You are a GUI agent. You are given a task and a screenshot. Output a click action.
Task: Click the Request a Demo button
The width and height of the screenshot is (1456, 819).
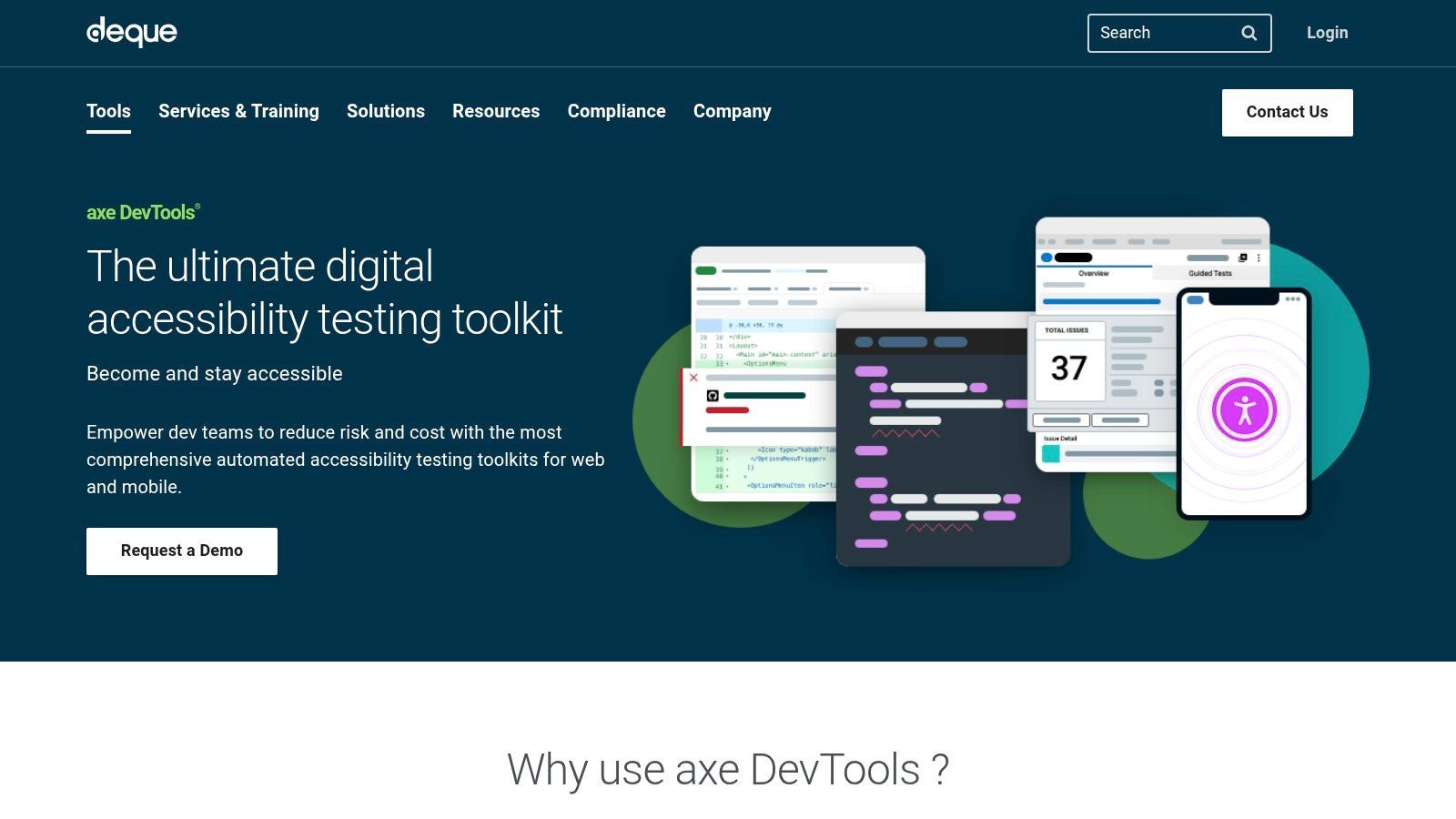point(181,551)
